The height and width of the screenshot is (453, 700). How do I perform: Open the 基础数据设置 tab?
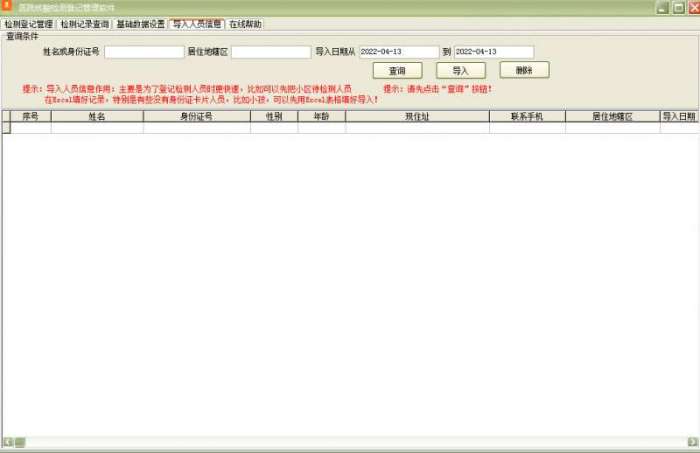pyautogui.click(x=141, y=24)
